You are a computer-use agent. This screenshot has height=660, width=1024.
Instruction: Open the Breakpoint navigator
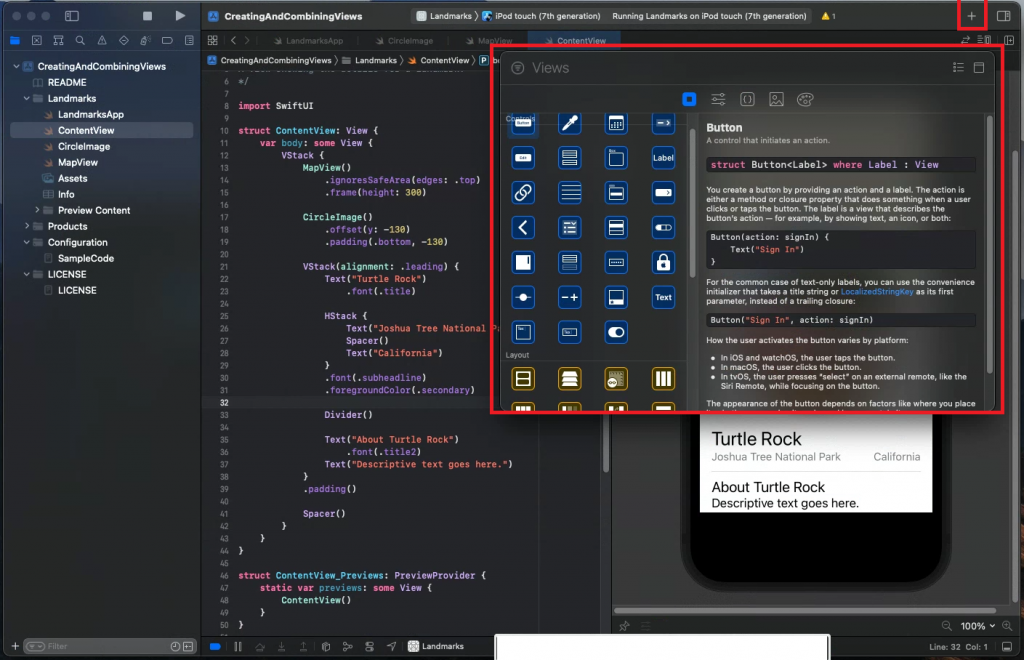pyautogui.click(x=167, y=40)
